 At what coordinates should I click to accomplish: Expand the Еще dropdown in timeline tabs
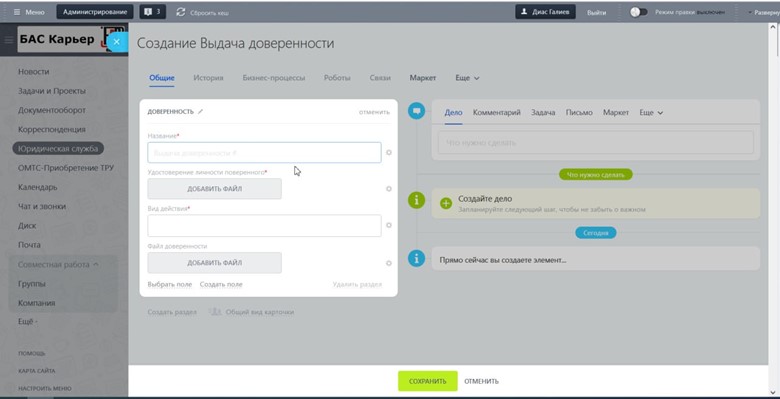pos(651,113)
